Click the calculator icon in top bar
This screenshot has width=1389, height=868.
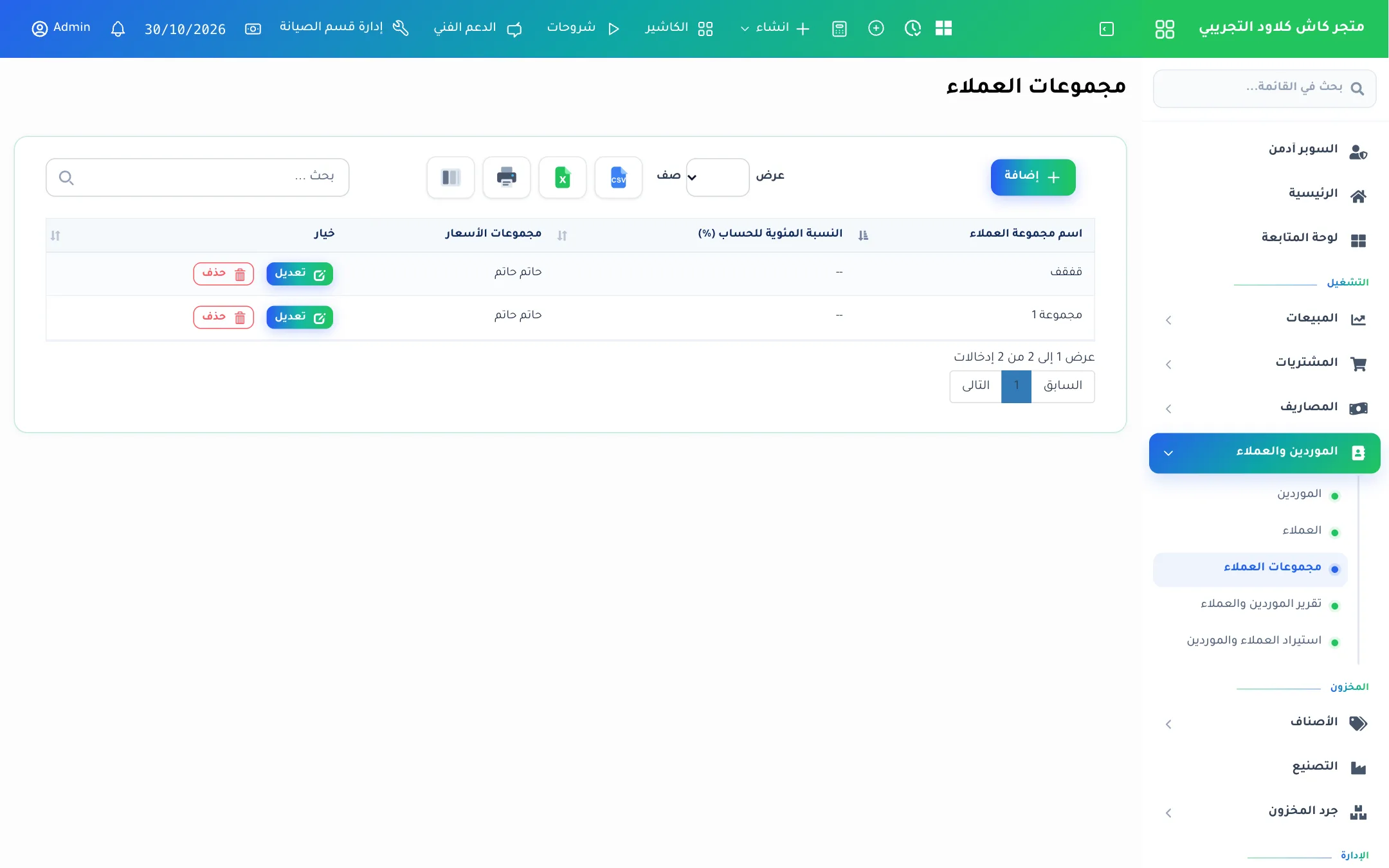(x=839, y=29)
